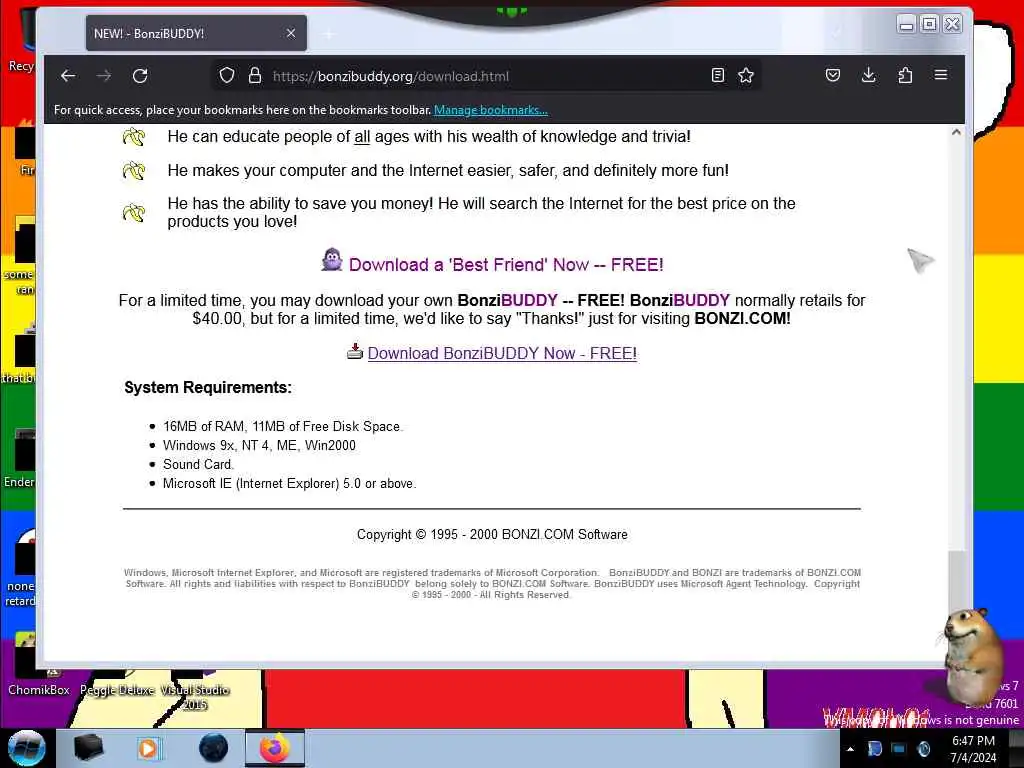Reload the BonziBUDDY page

pos(140,76)
